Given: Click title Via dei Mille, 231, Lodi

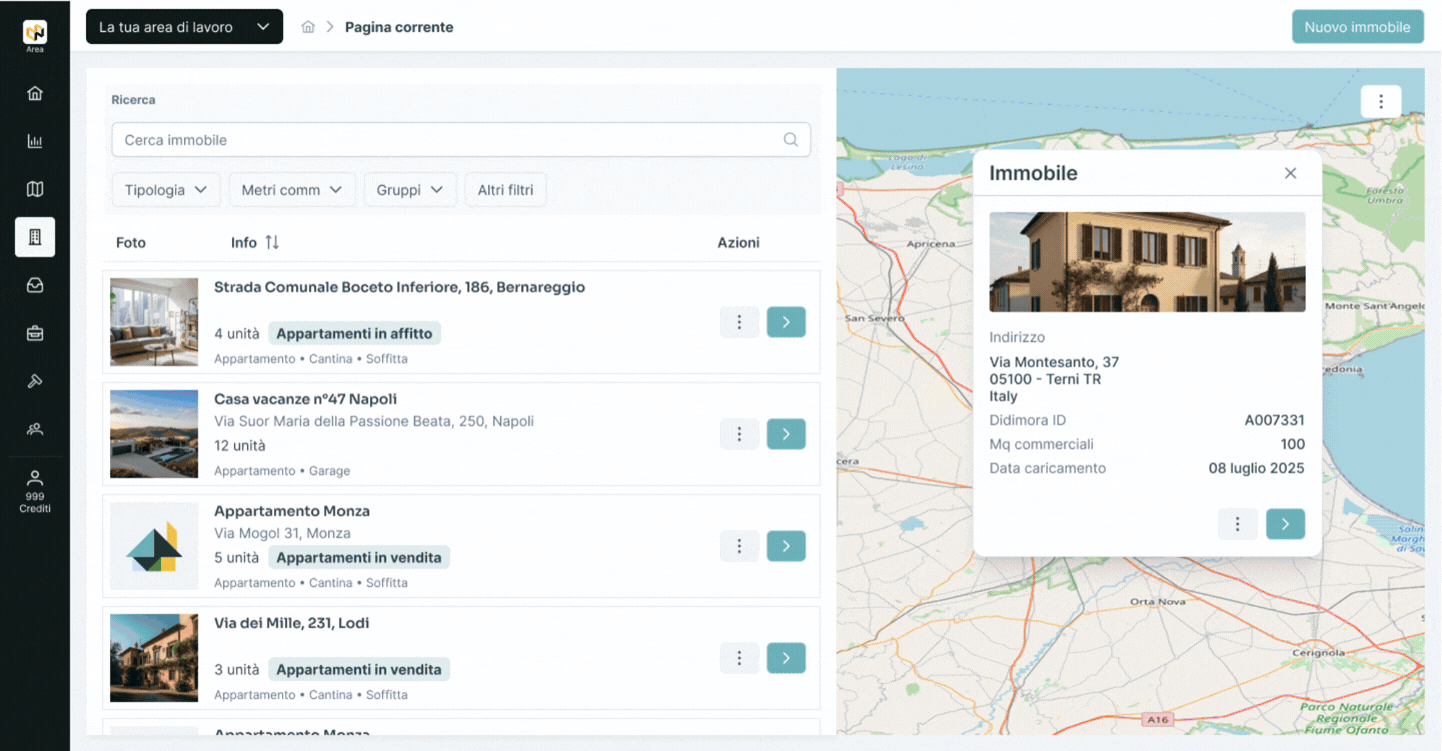Looking at the screenshot, I should (x=292, y=623).
